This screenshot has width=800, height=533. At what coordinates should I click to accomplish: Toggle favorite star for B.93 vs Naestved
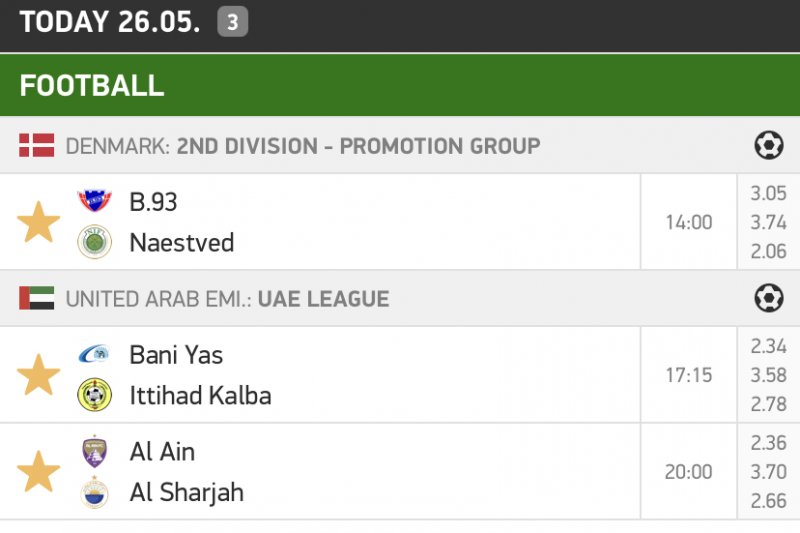pos(39,222)
